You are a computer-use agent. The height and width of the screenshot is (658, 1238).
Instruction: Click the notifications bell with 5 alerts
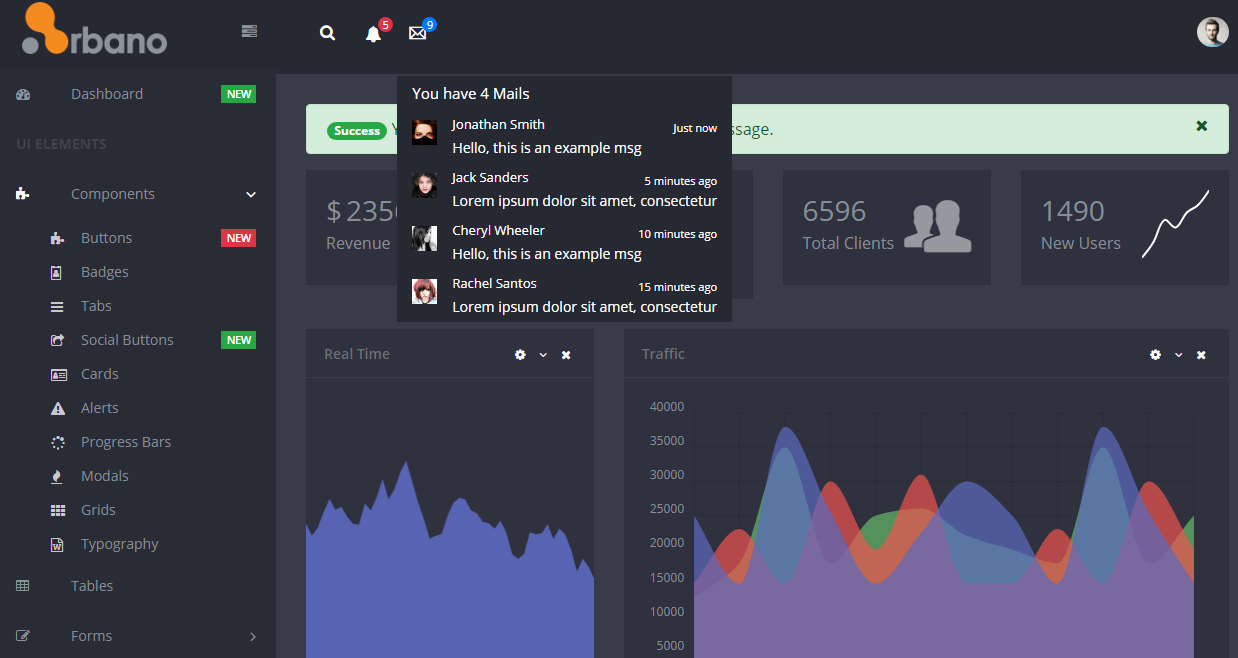(372, 33)
